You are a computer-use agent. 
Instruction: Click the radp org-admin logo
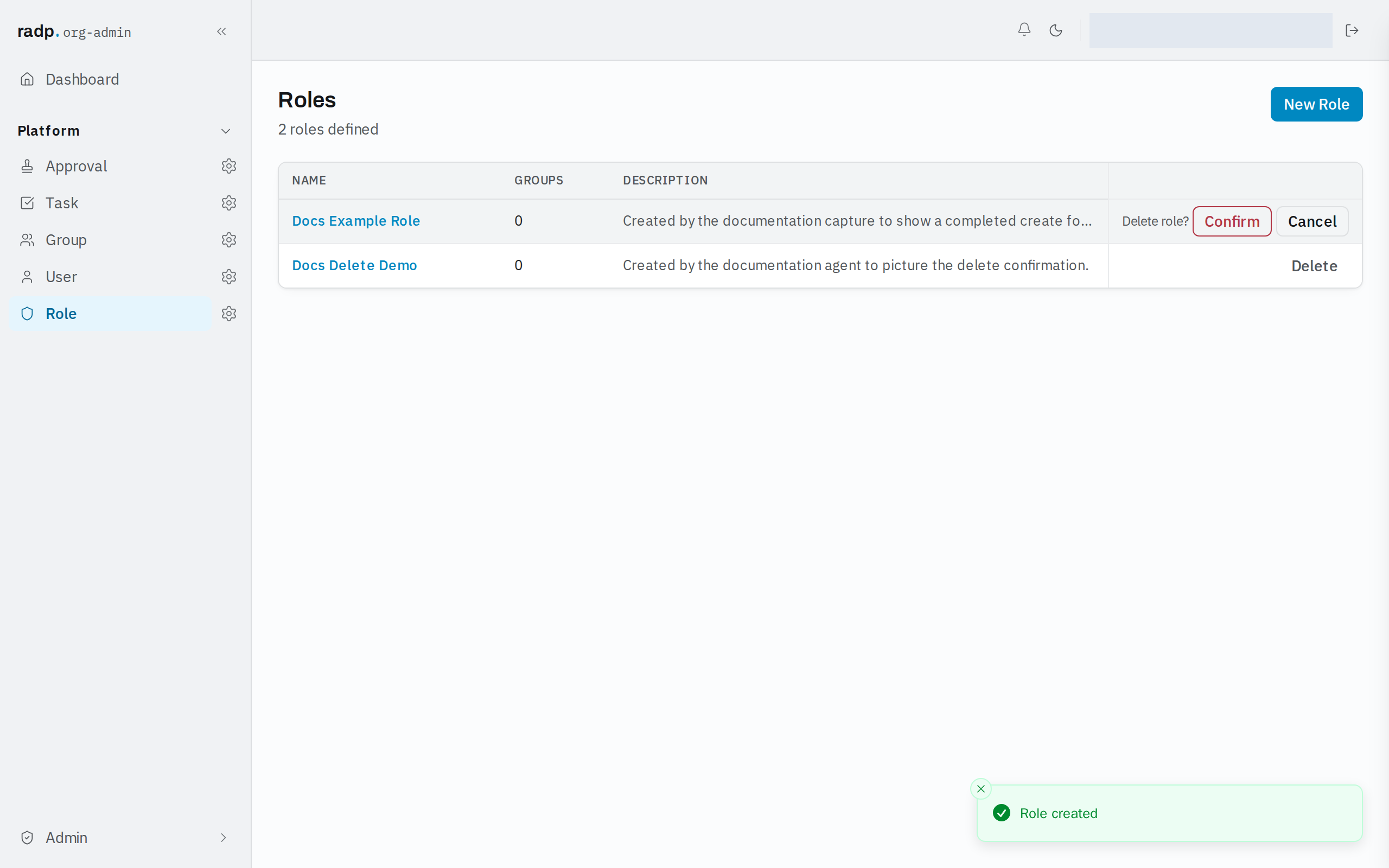pos(74,31)
